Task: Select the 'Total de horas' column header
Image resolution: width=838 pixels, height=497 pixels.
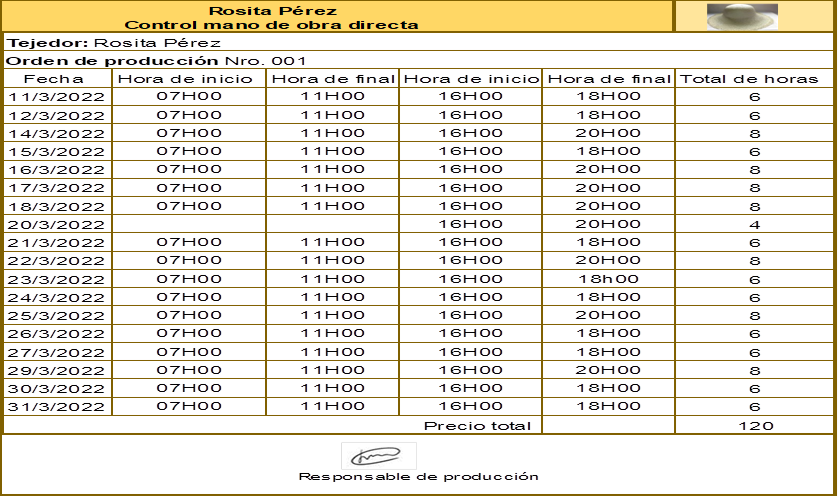Action: 755,78
